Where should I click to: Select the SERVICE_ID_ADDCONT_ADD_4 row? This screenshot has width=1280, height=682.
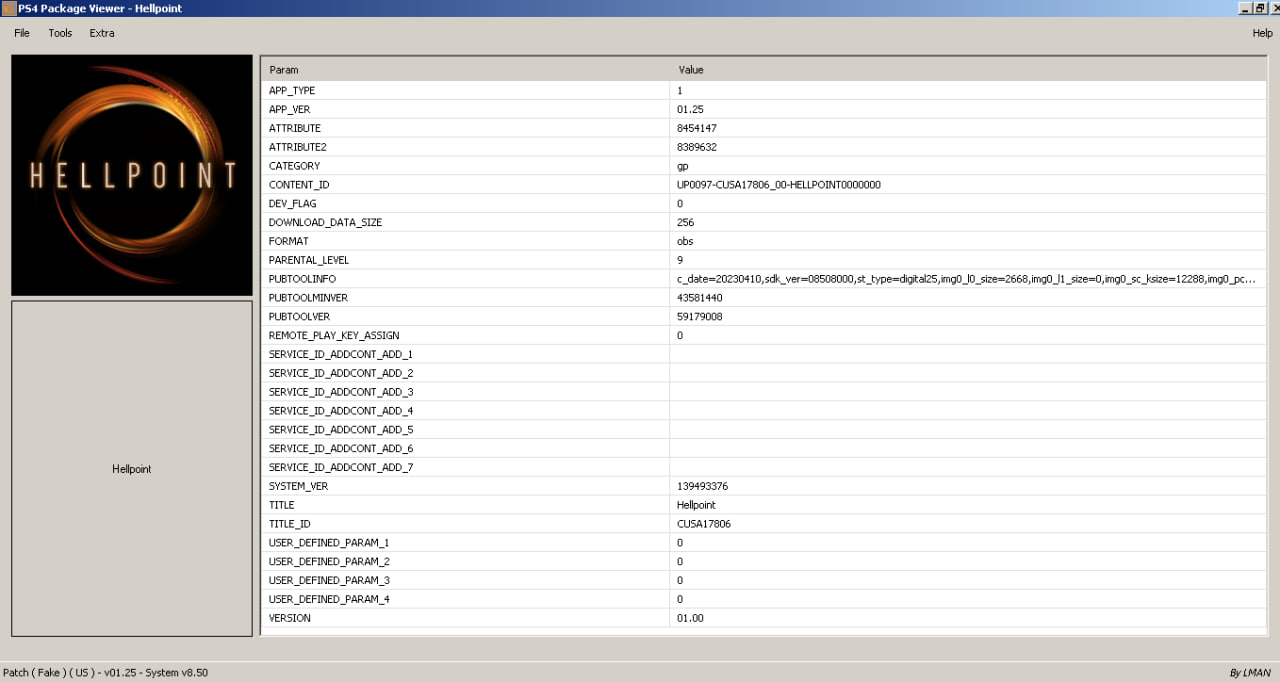click(x=764, y=411)
